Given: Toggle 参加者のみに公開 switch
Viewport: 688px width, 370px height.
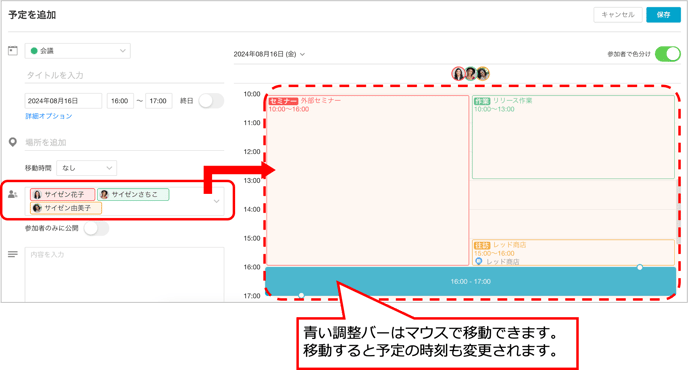Looking at the screenshot, I should pos(97,228).
